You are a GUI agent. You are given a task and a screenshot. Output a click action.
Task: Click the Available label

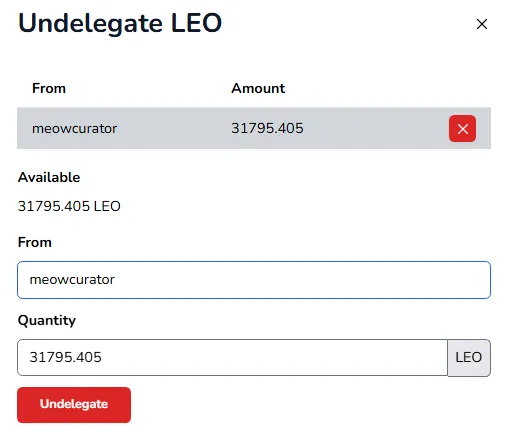[x=49, y=177]
